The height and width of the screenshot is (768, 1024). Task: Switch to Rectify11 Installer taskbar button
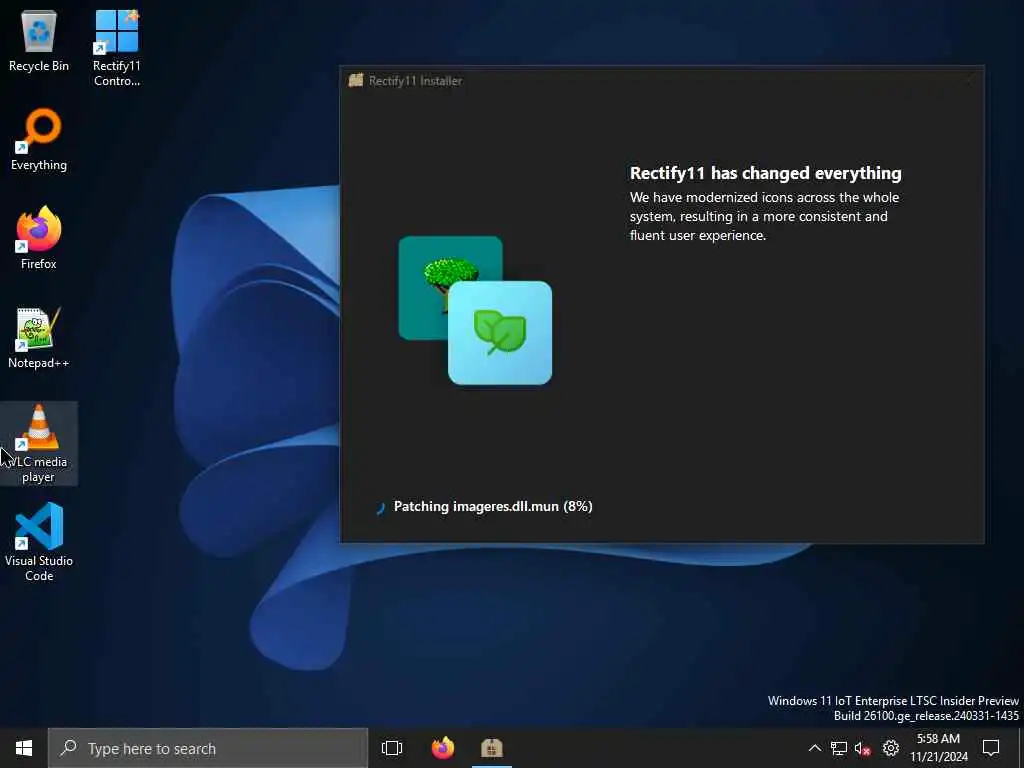(492, 748)
